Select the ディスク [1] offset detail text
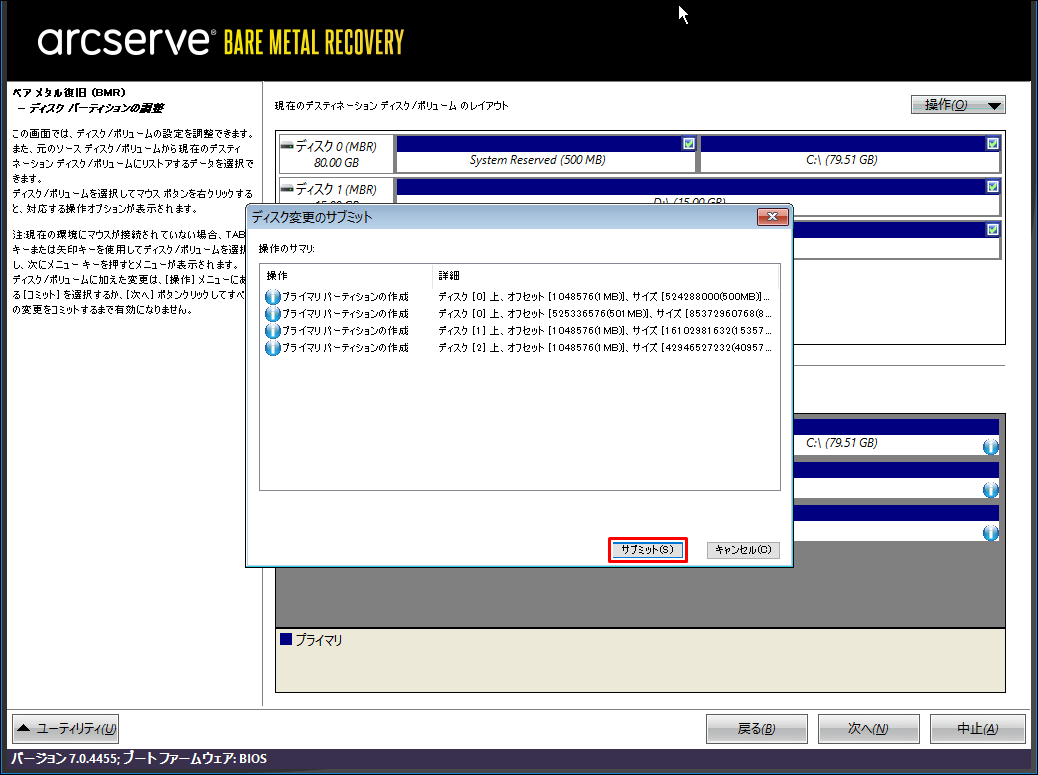Image resolution: width=1038 pixels, height=775 pixels. (x=604, y=330)
